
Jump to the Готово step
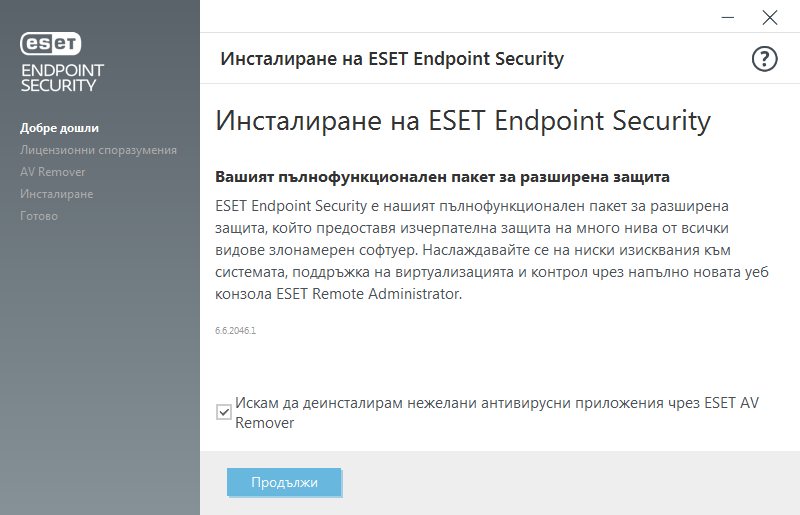[39, 216]
